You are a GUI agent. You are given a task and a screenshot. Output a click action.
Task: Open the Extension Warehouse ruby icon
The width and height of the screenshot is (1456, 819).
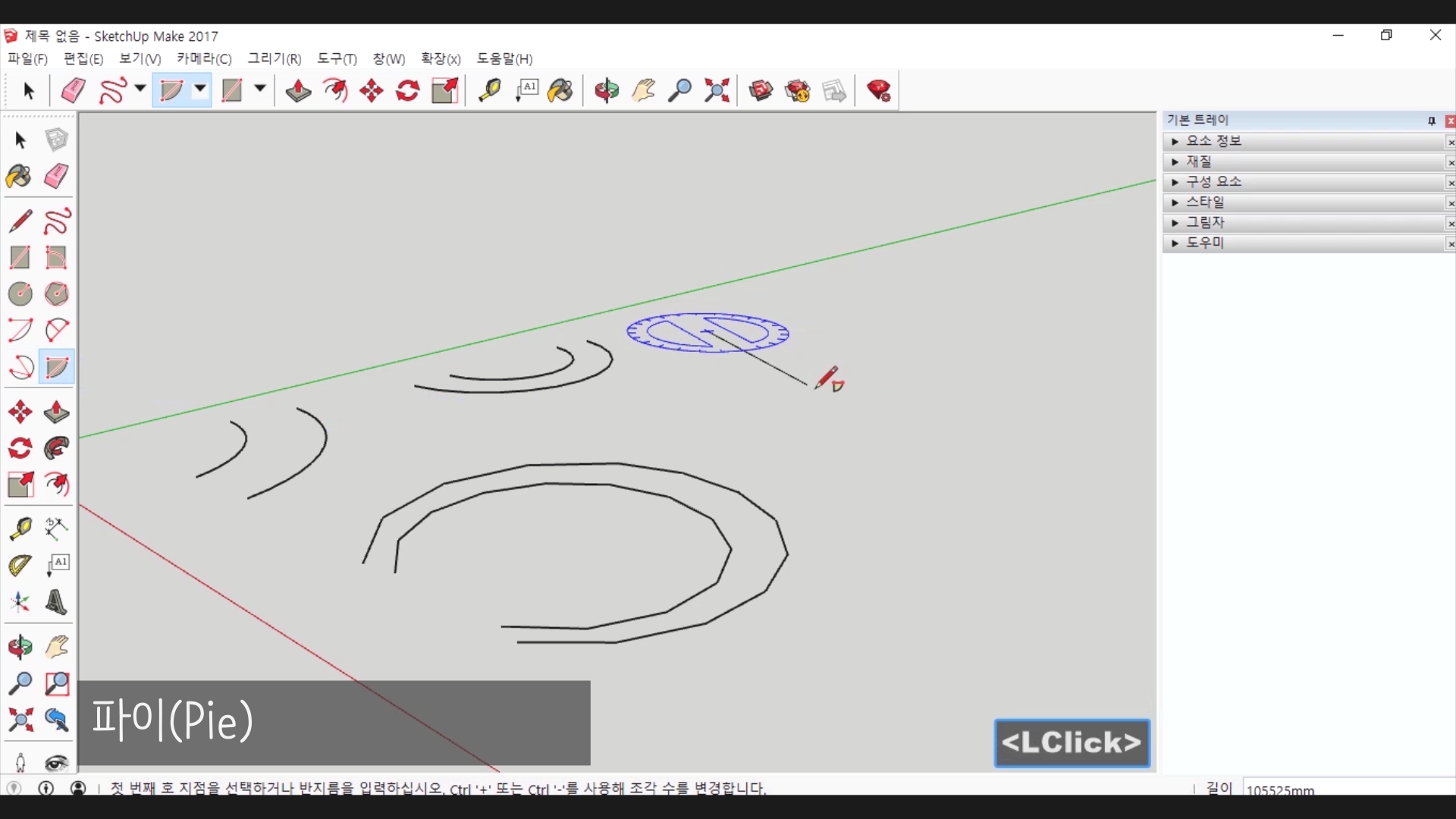coord(878,91)
